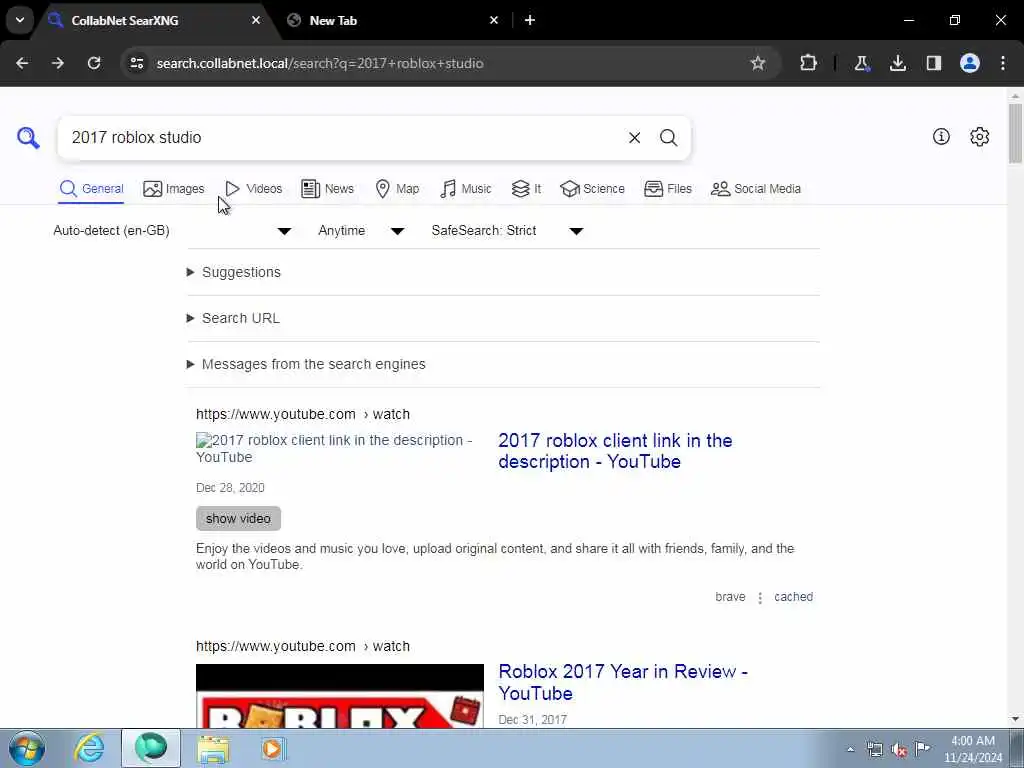Switch to the Files category
This screenshot has height=768, width=1024.
coord(667,189)
